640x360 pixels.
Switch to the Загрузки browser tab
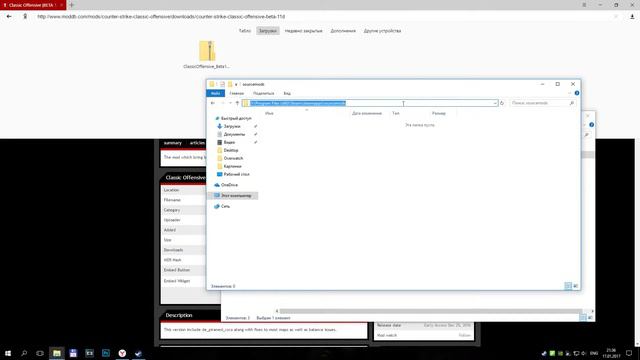[268, 31]
